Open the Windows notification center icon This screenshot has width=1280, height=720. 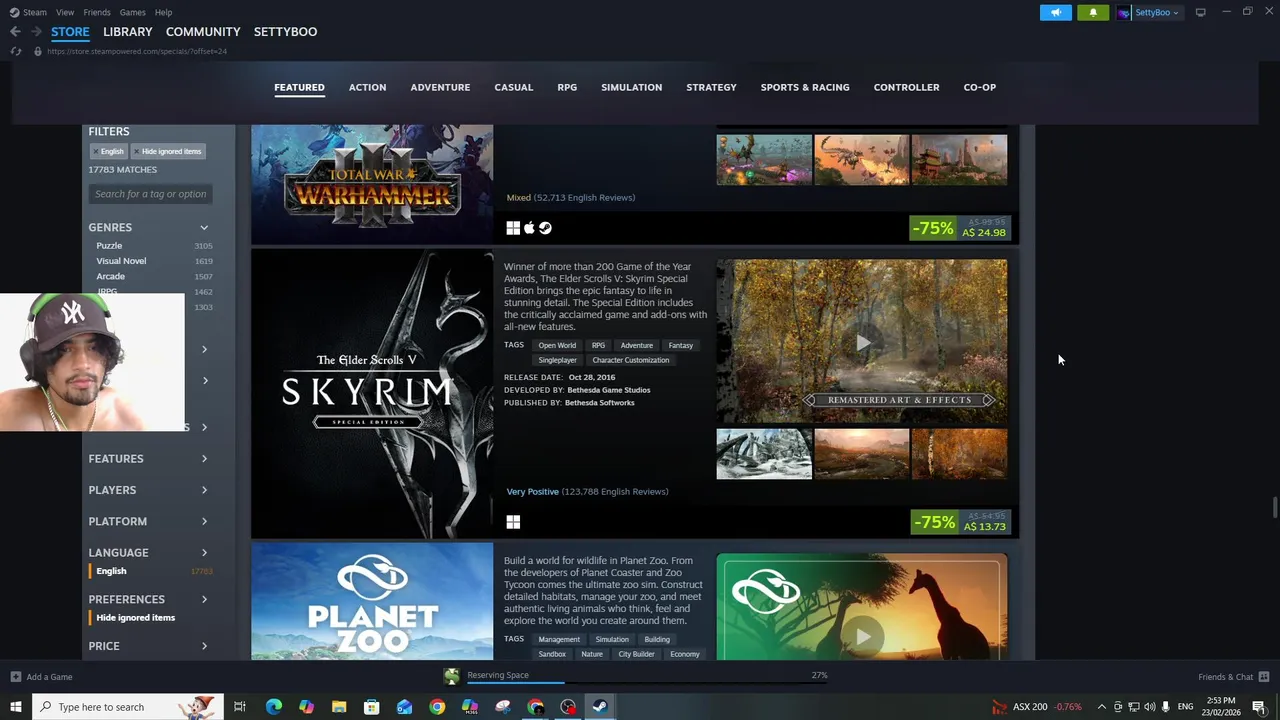(1259, 707)
